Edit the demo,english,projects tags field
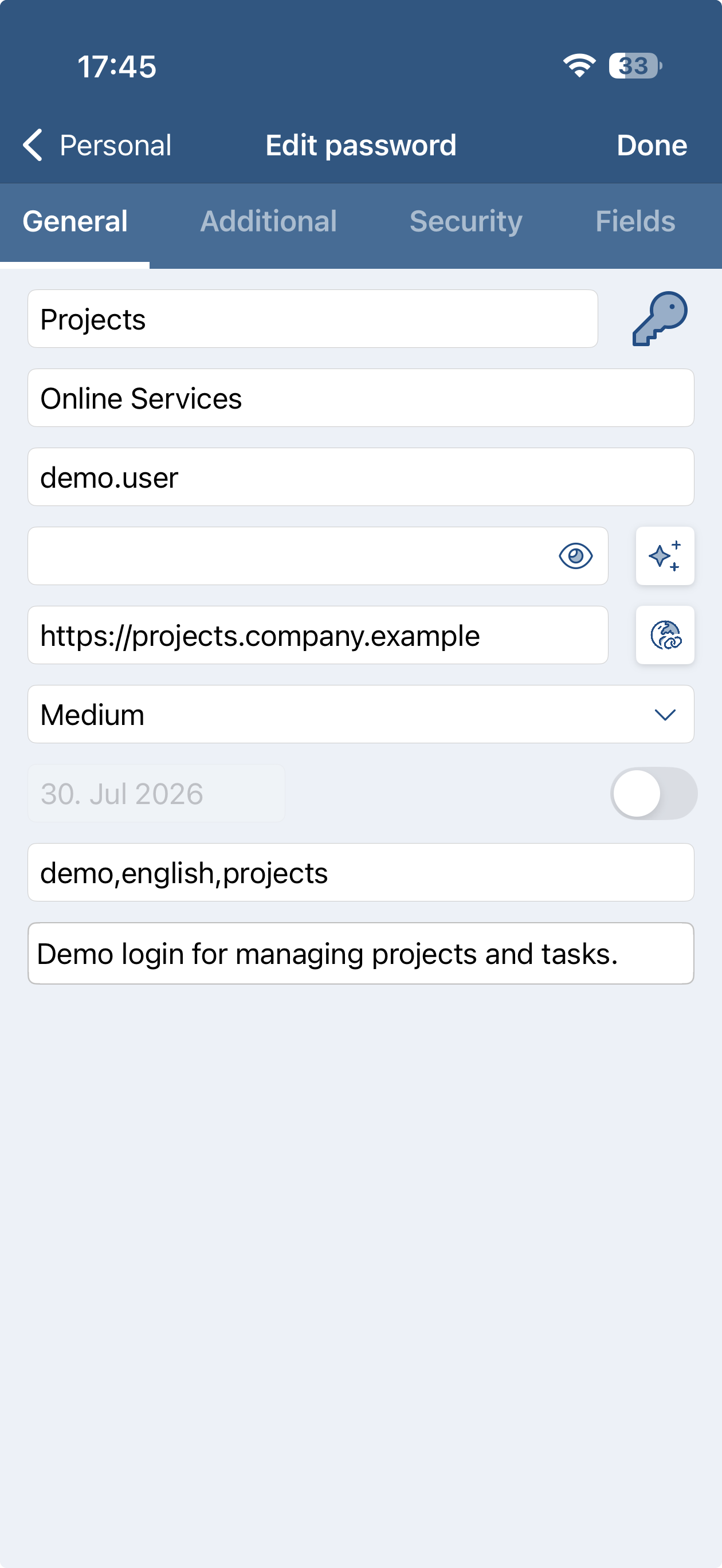 (x=360, y=872)
